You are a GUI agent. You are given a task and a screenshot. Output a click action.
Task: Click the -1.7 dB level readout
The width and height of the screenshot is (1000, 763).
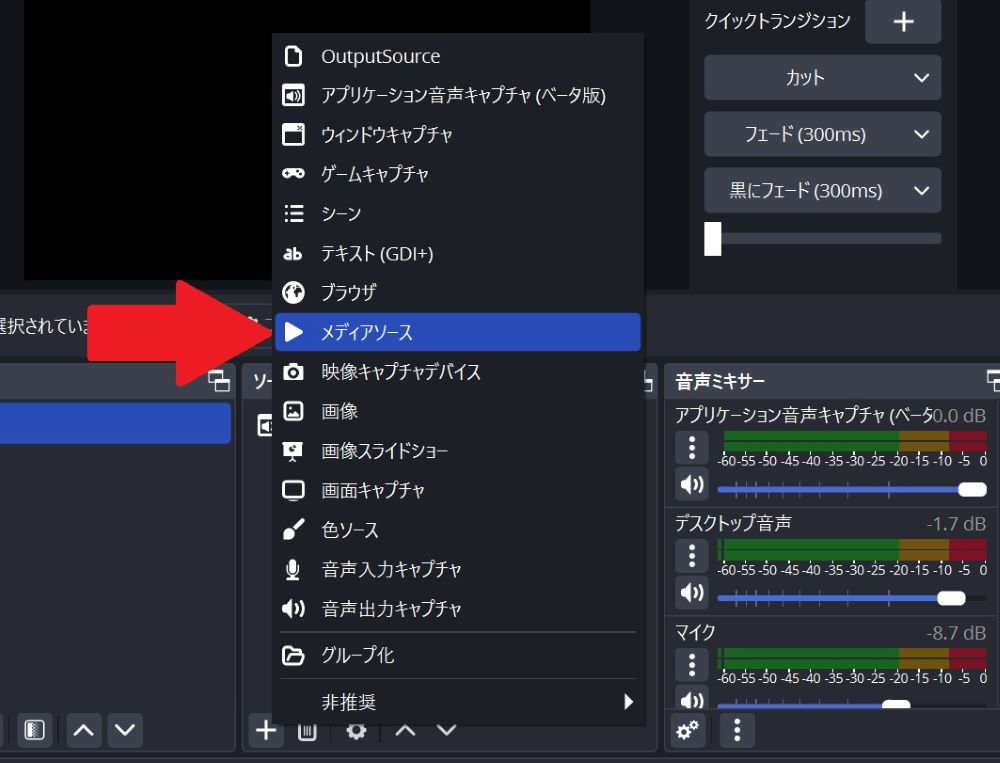point(956,524)
